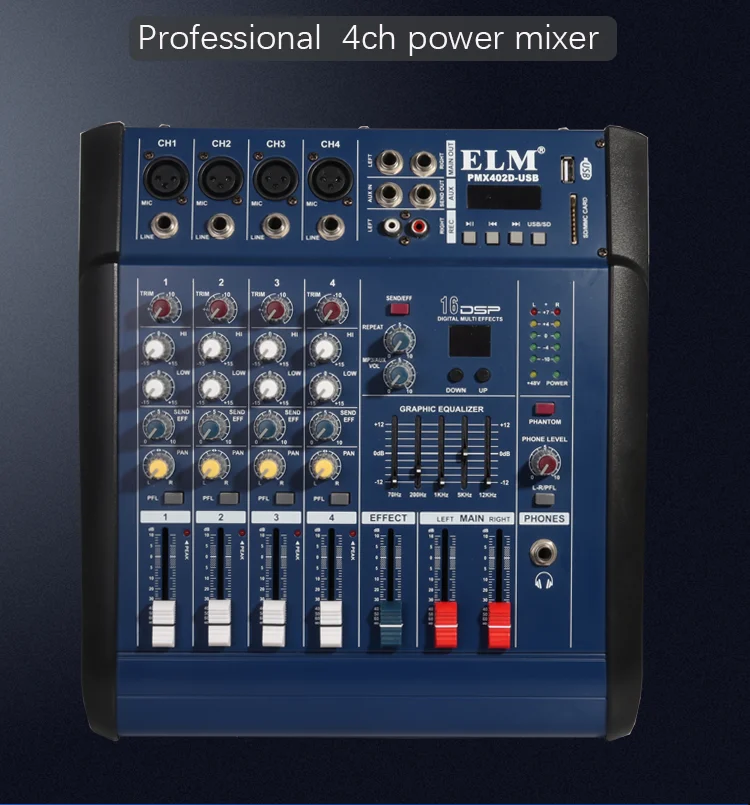This screenshot has height=805, width=750.
Task: Click the channel 1 white fader
Action: tap(164, 623)
